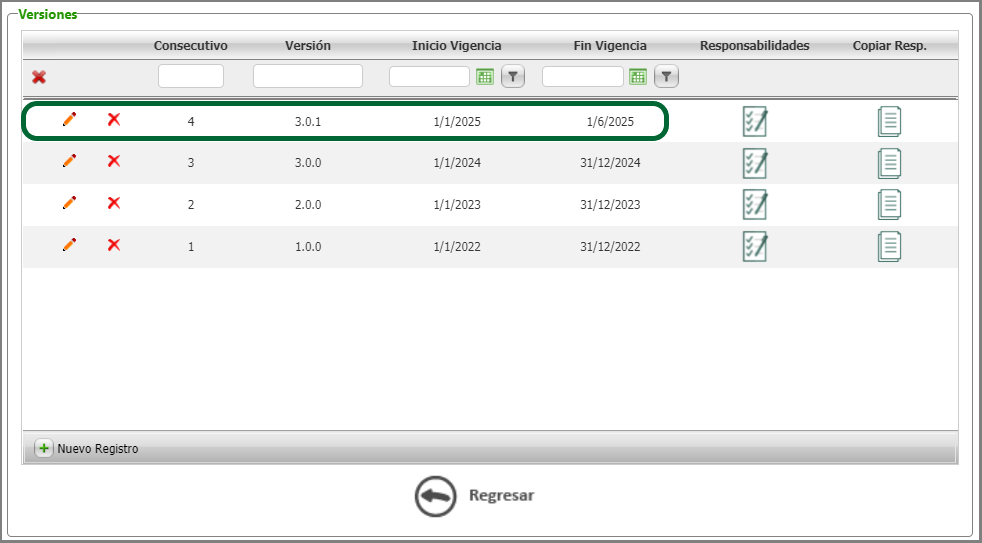
Task: Open the Fin Vigencia calendar picker
Action: (x=638, y=77)
